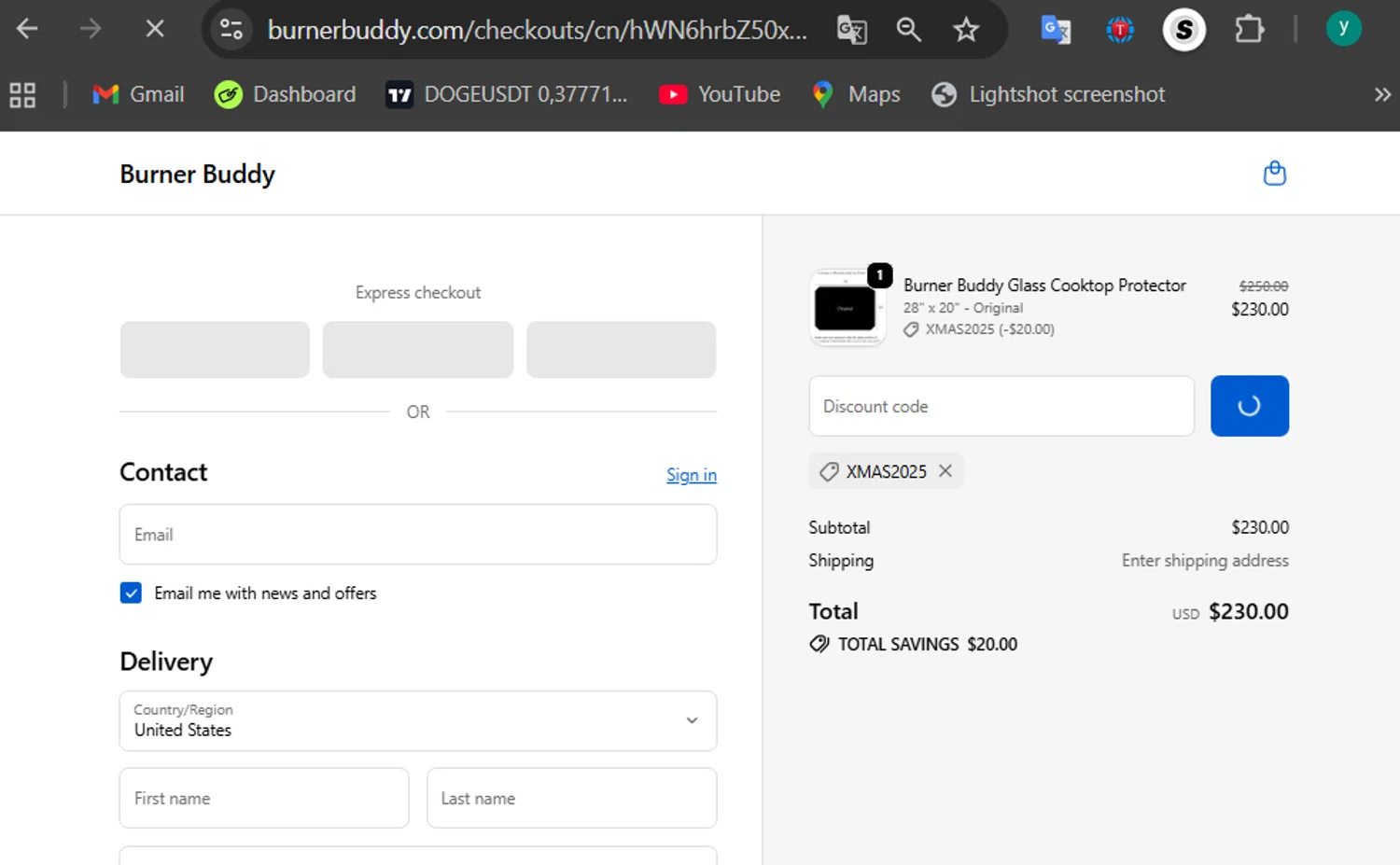Viewport: 1400px width, 865px height.
Task: Click the Enter shipping address text
Action: tap(1205, 560)
